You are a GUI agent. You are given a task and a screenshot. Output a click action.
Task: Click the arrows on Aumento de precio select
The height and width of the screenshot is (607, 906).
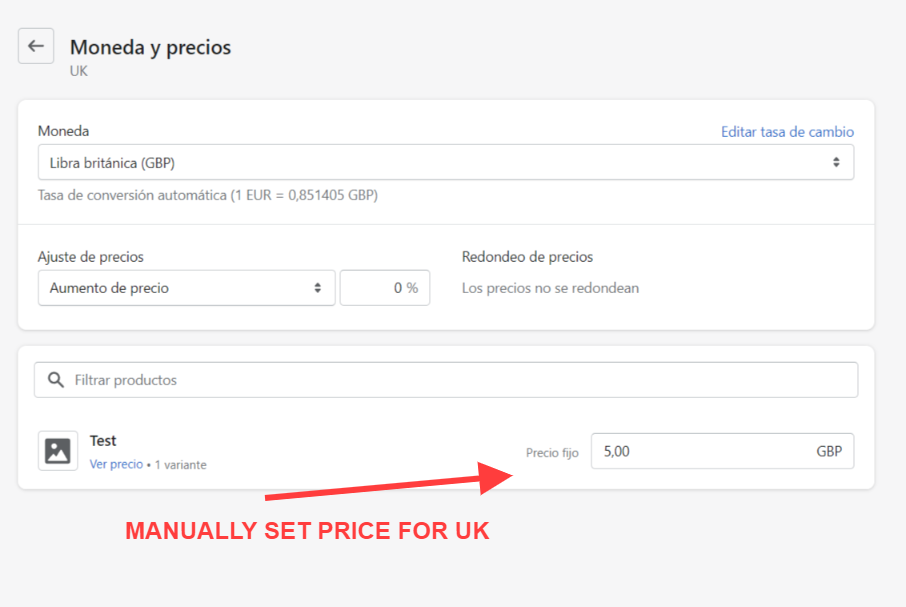click(317, 288)
